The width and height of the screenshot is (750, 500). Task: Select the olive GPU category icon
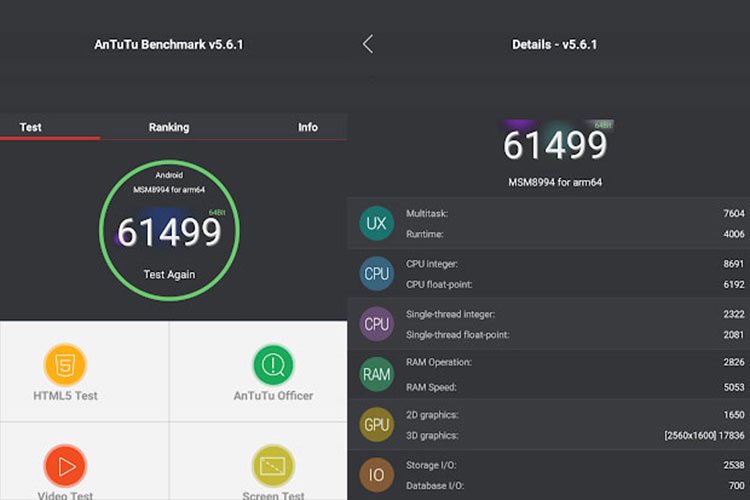[376, 424]
